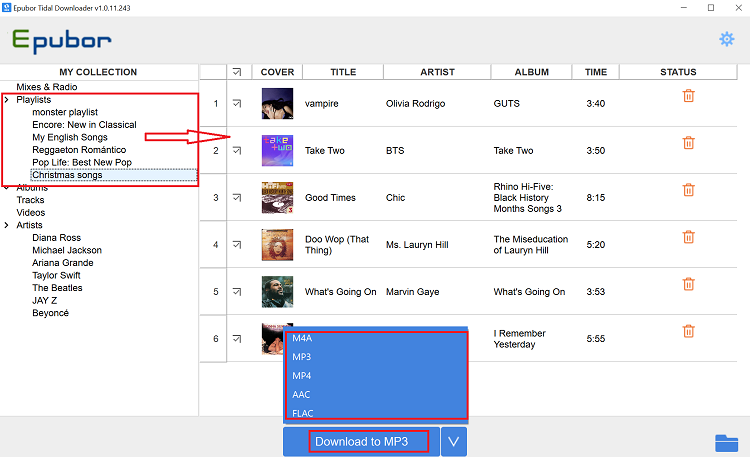Sort by the TITLE column header

(343, 72)
